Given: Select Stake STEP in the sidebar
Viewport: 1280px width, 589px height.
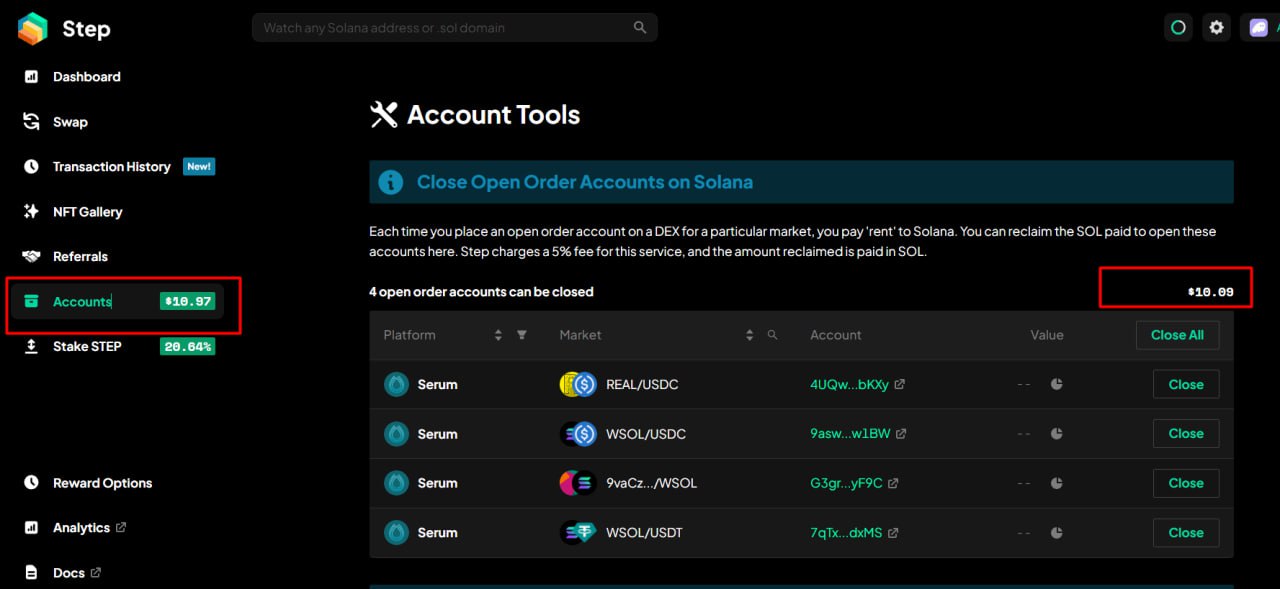Looking at the screenshot, I should coord(87,347).
